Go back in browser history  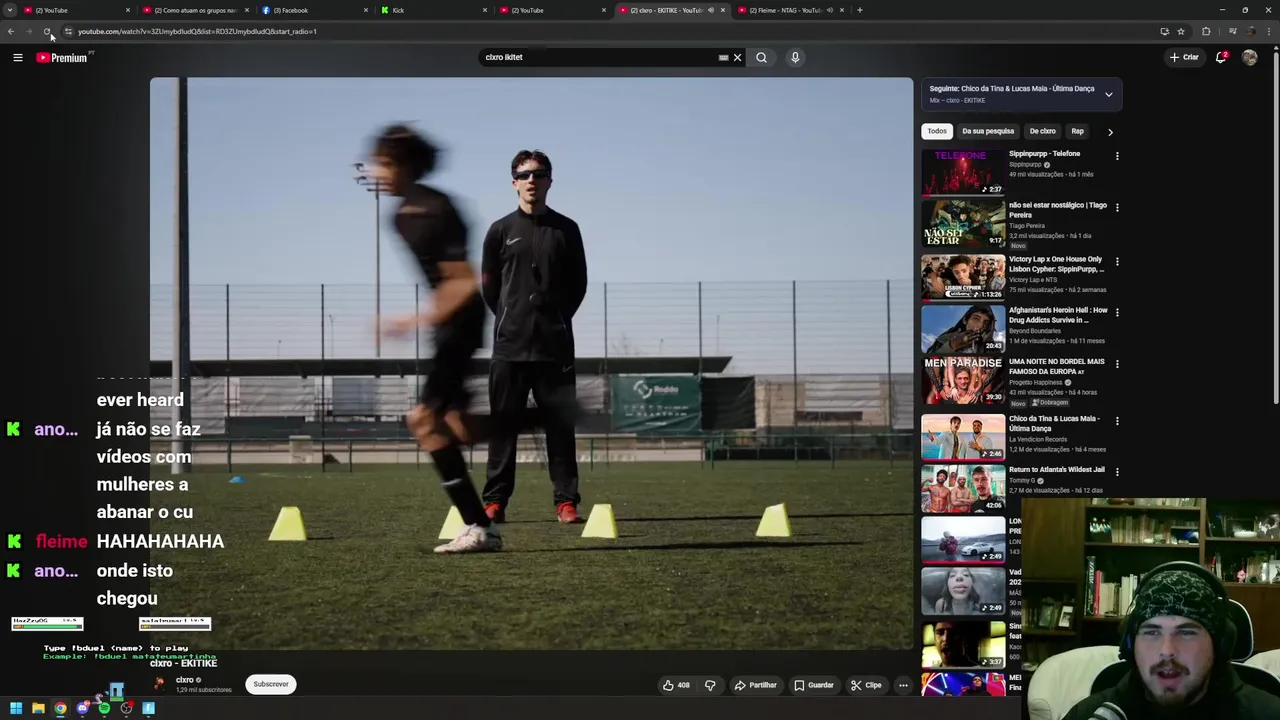coord(11,31)
